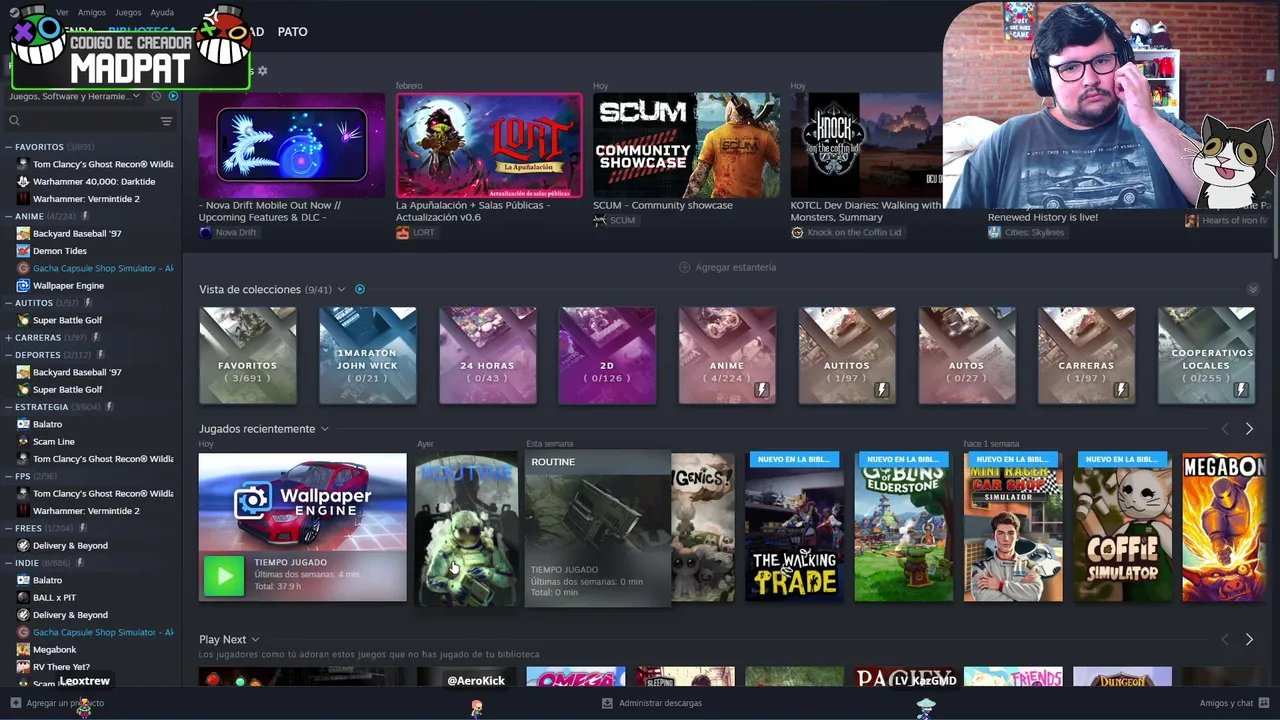Click the plus icon of Agregar estantería
The image size is (1280, 720).
685,267
